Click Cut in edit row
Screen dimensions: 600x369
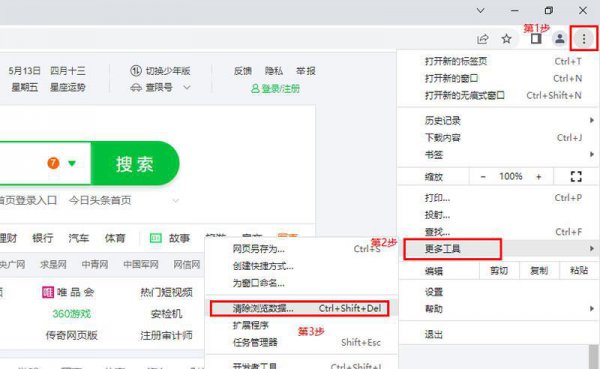coord(499,271)
